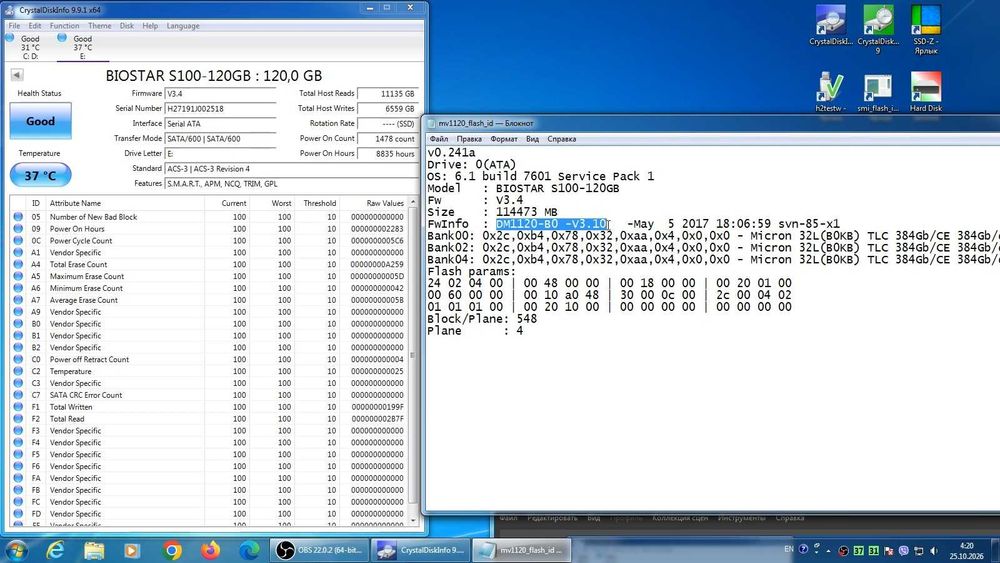Select the Average Erase Count attribute row
Image resolution: width=1000 pixels, height=563 pixels.
pyautogui.click(x=209, y=300)
